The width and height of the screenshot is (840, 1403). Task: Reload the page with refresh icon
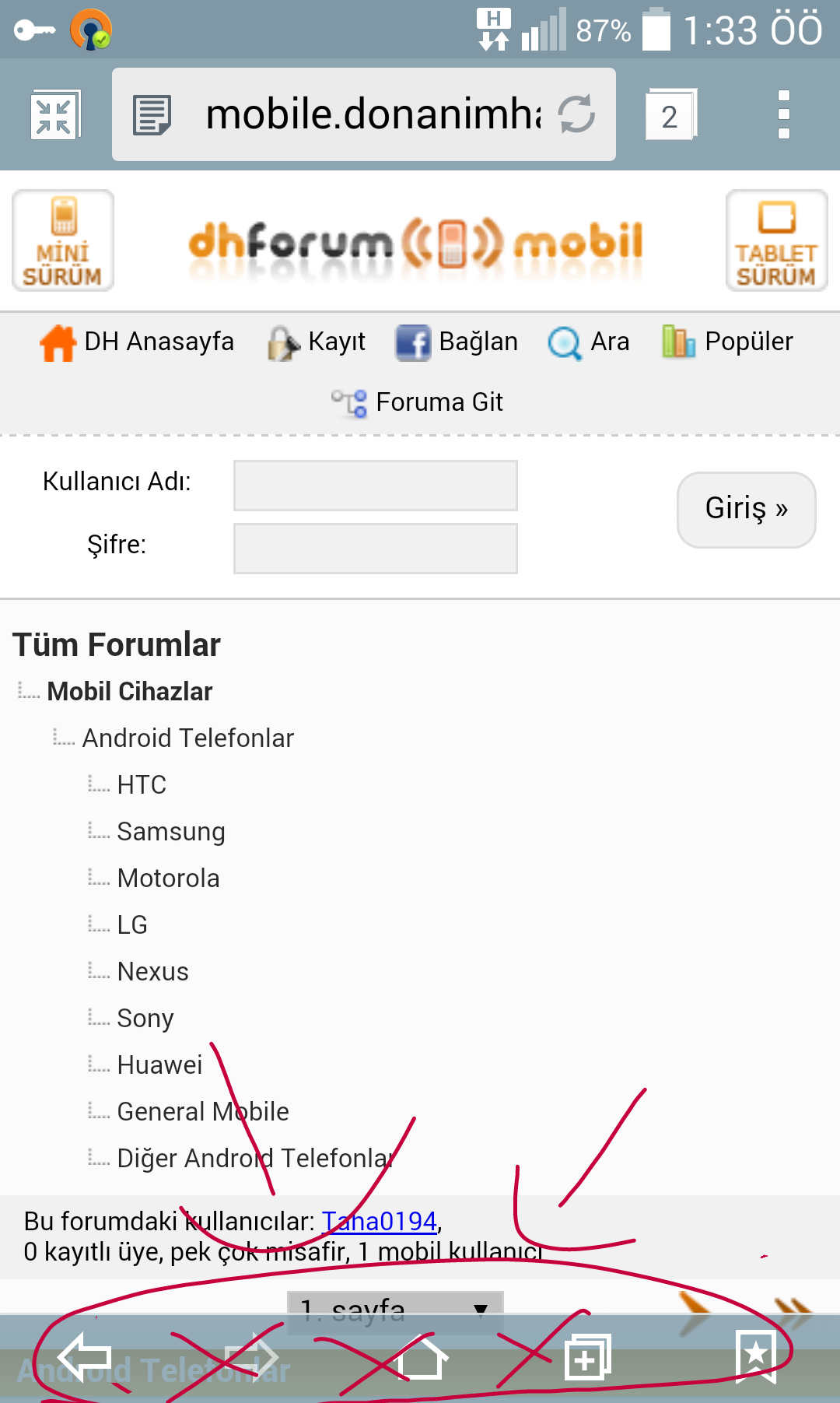576,114
